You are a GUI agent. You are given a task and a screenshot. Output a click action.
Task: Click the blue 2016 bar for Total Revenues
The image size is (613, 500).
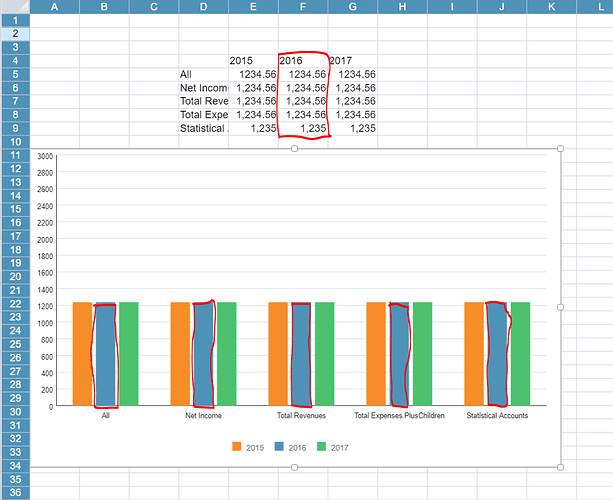click(x=301, y=354)
